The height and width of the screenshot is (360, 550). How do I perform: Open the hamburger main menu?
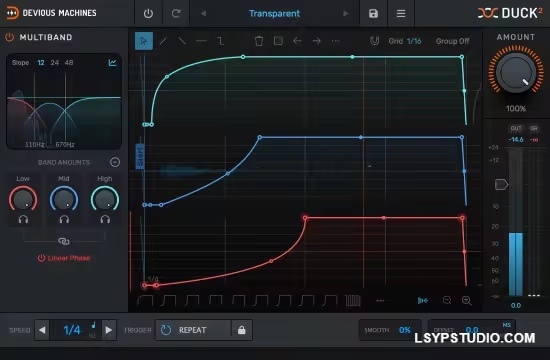401,14
